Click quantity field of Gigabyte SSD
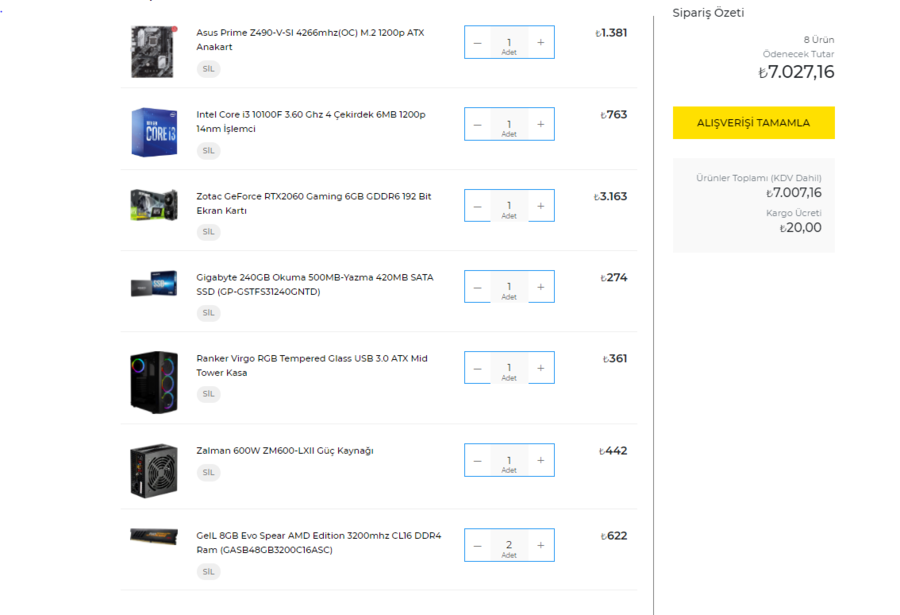900x615 pixels. pyautogui.click(x=509, y=287)
